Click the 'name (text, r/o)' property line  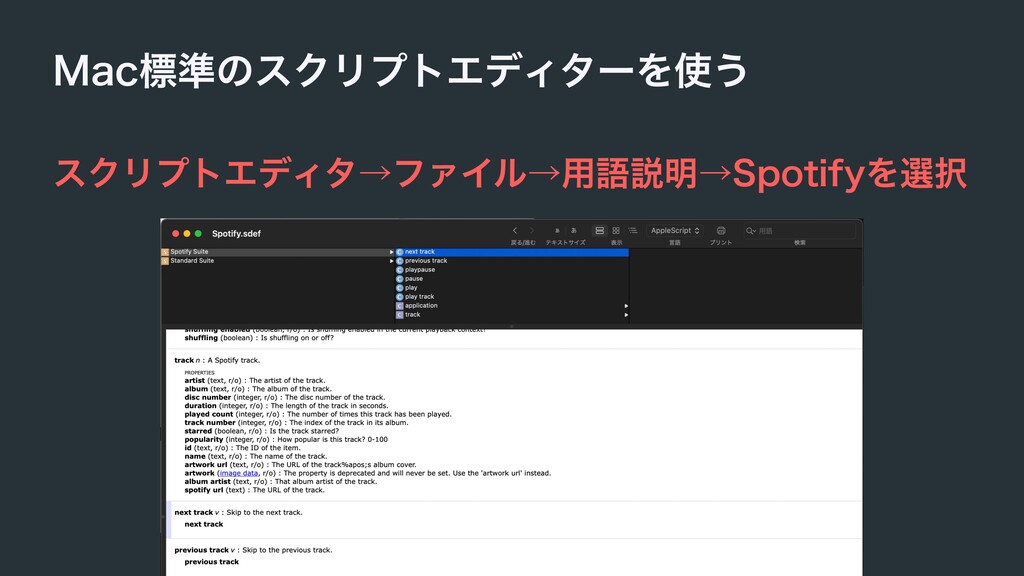click(255, 456)
